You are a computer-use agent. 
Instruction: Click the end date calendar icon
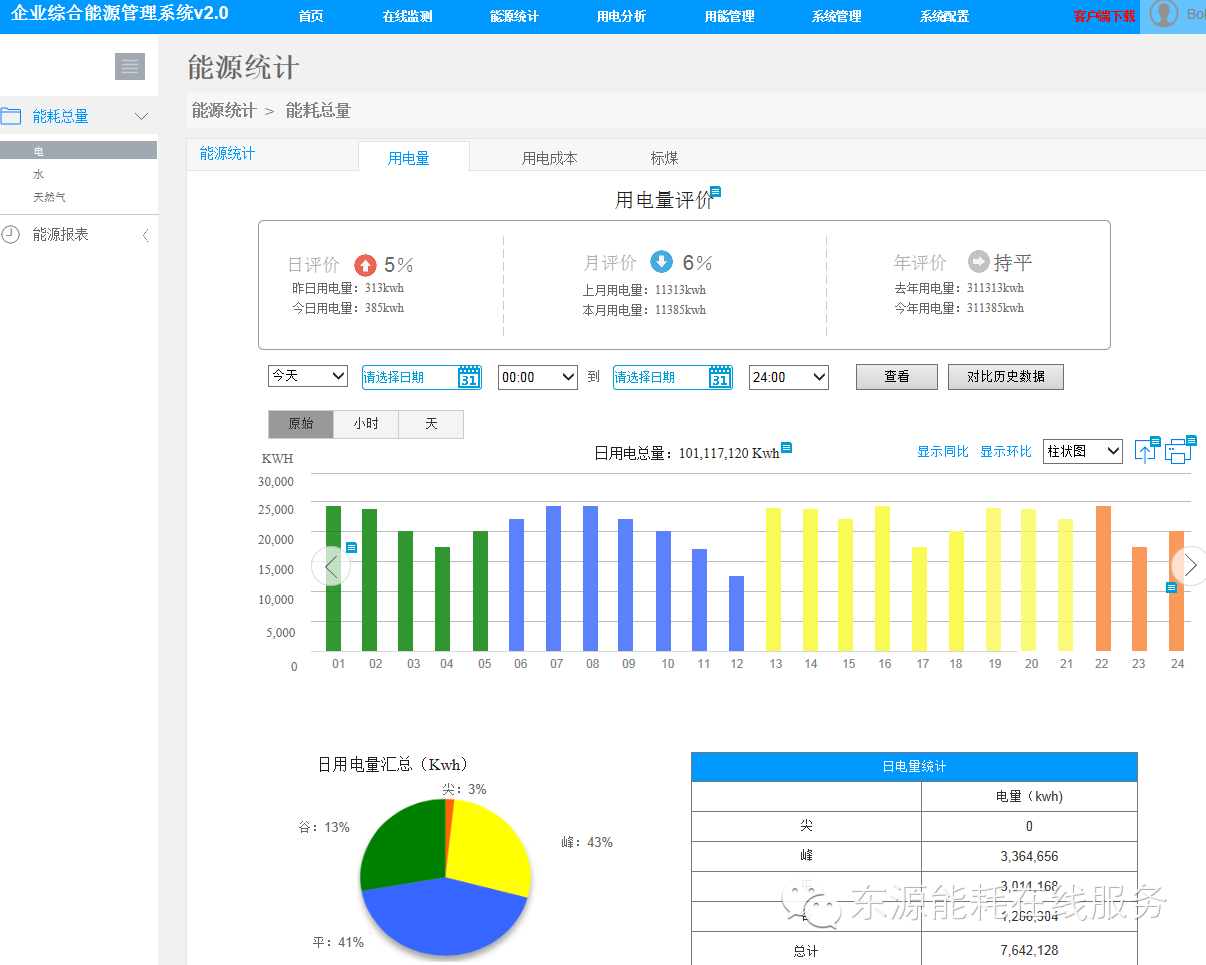click(x=720, y=377)
